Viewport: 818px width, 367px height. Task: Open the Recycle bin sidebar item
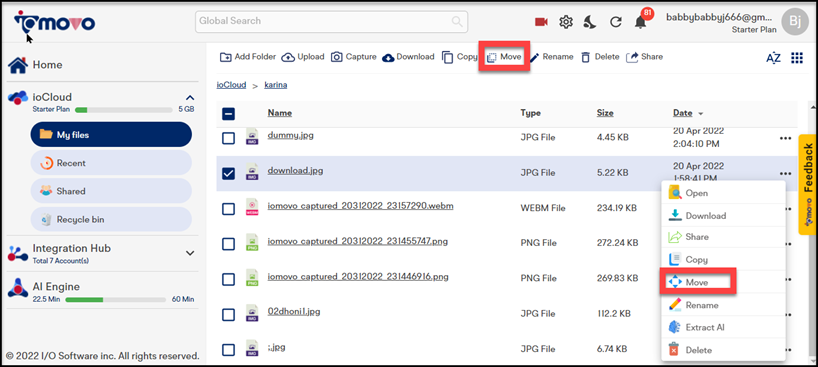111,219
